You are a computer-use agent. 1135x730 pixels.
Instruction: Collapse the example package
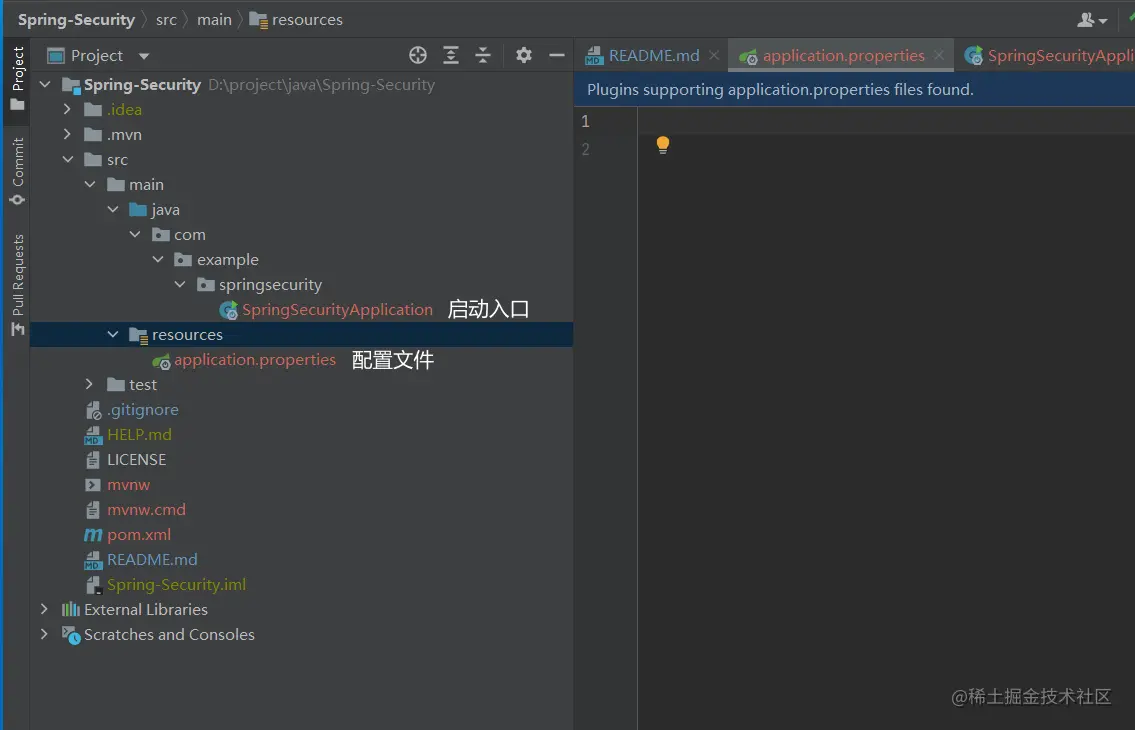pyautogui.click(x=158, y=259)
